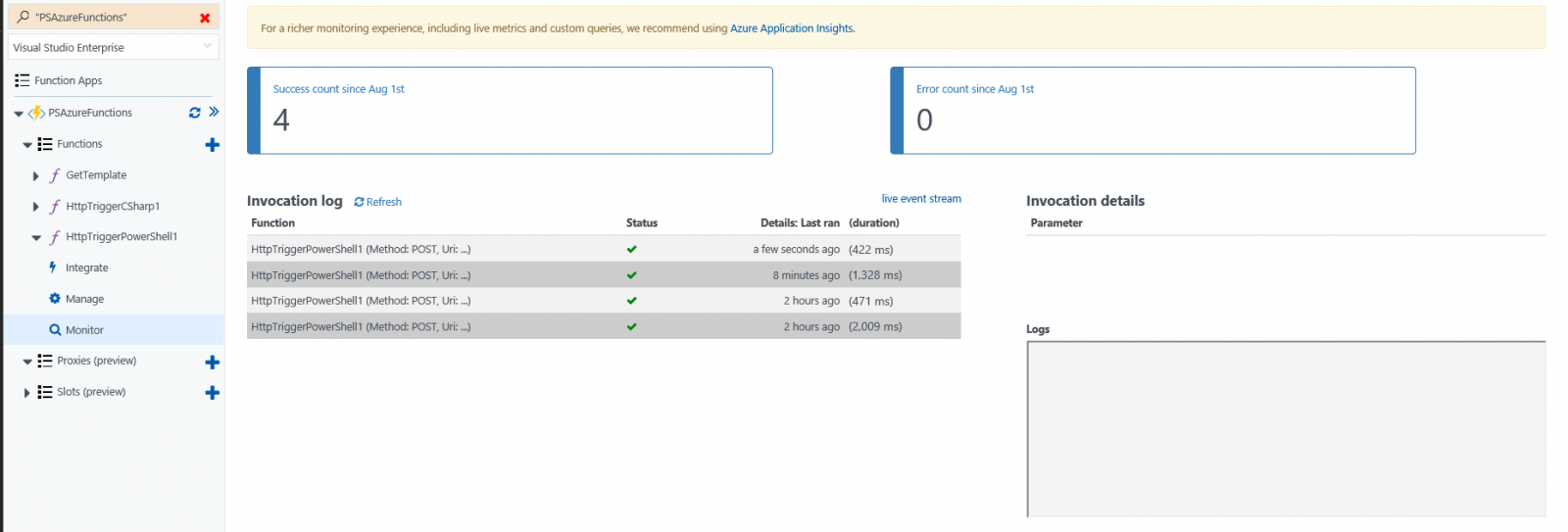Collapse the PSAzureFunctions app node
Image resolution: width=1568 pixels, height=532 pixels.
pyautogui.click(x=19, y=114)
